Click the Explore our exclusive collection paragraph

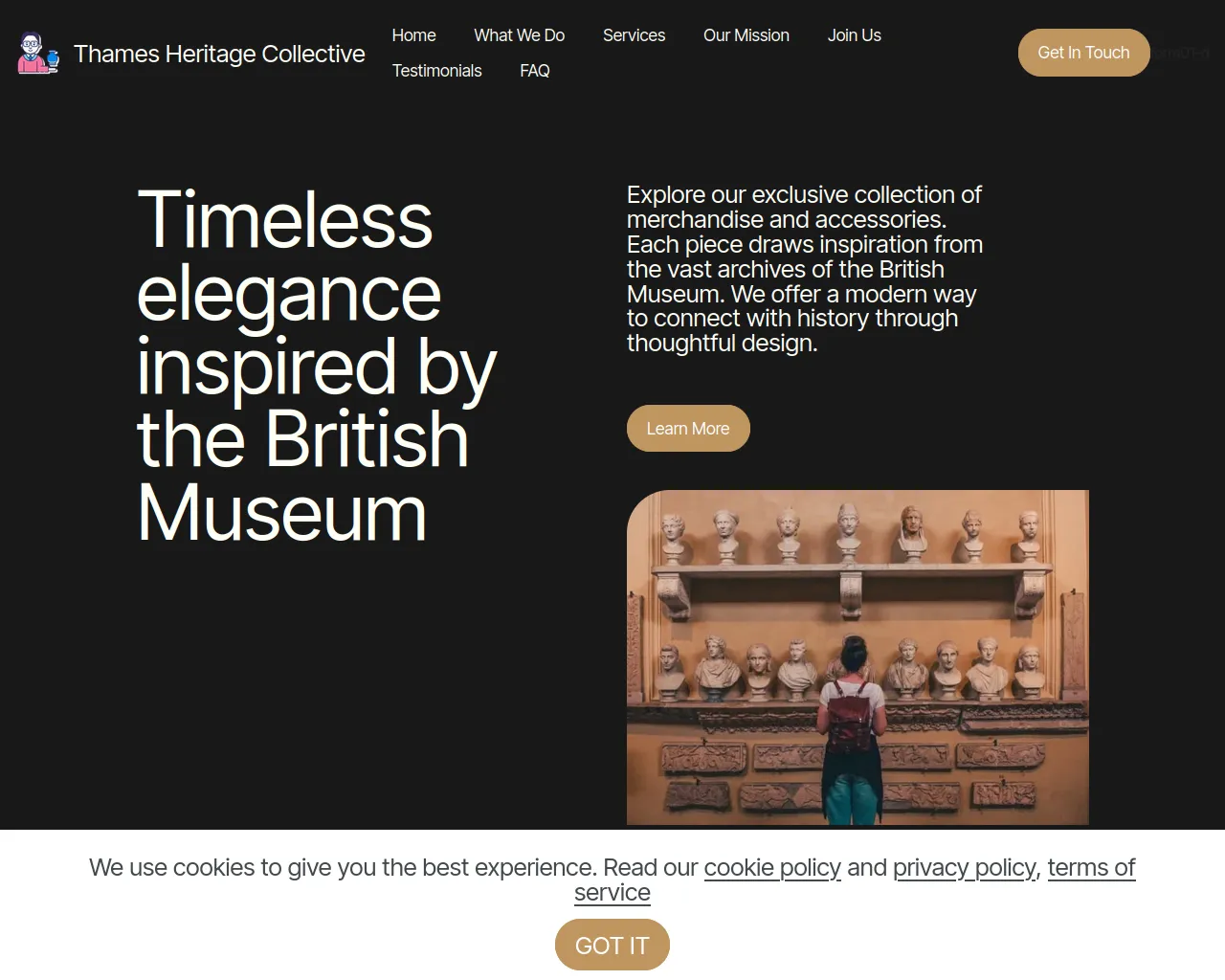click(805, 269)
